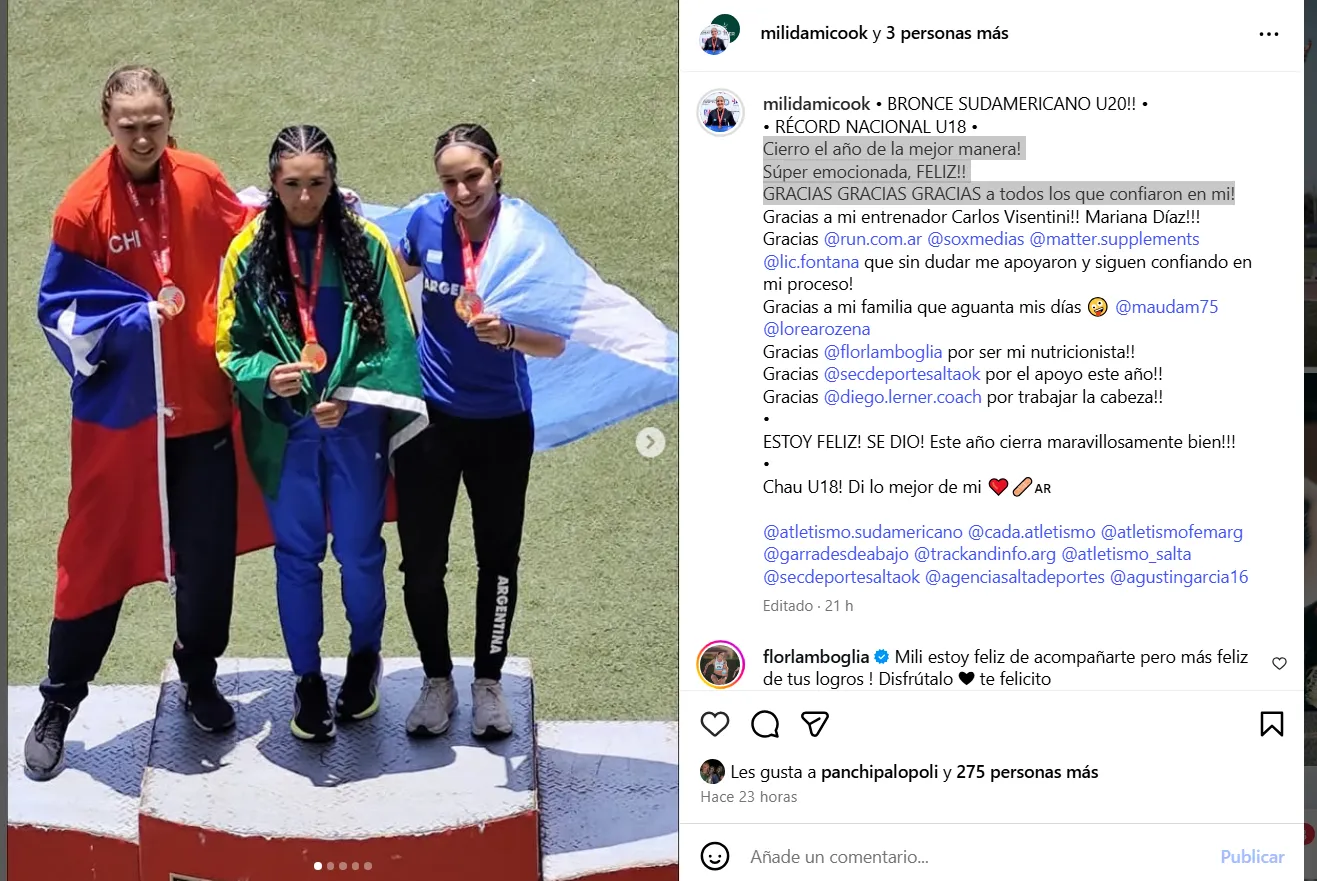Open milidamicook's profile picture in header
The width and height of the screenshot is (1317, 881).
click(x=719, y=33)
